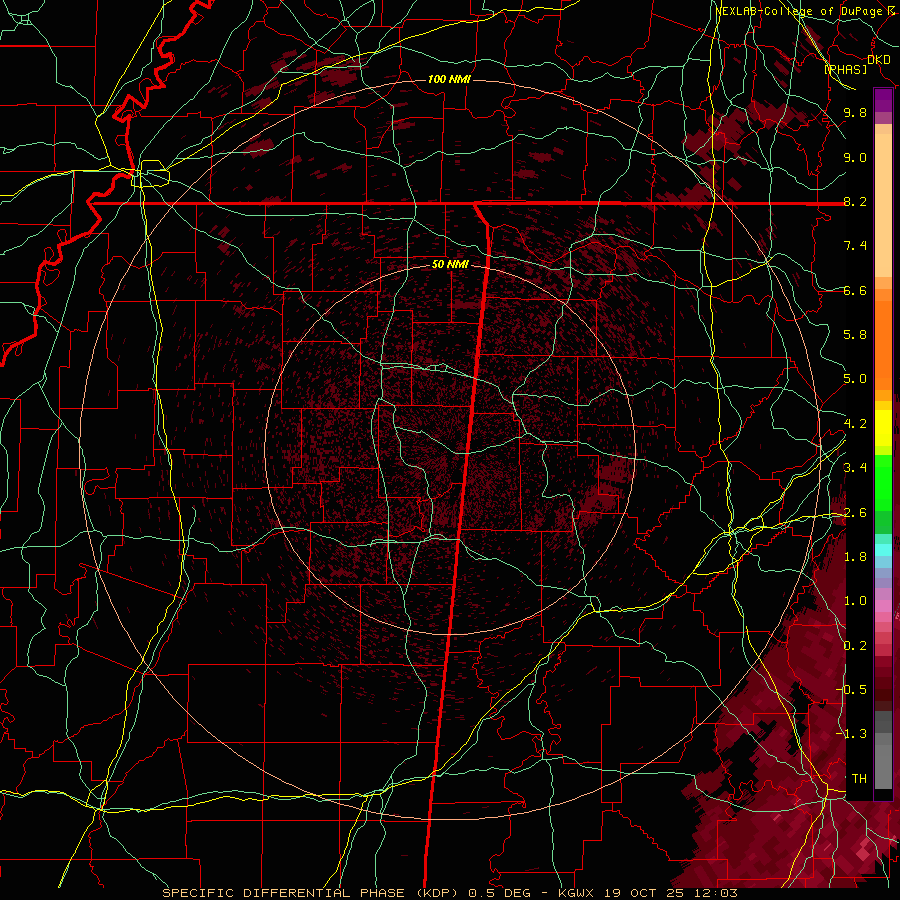Image resolution: width=900 pixels, height=900 pixels.
Task: Click the [PHAS] units label
Action: pyautogui.click(x=845, y=69)
